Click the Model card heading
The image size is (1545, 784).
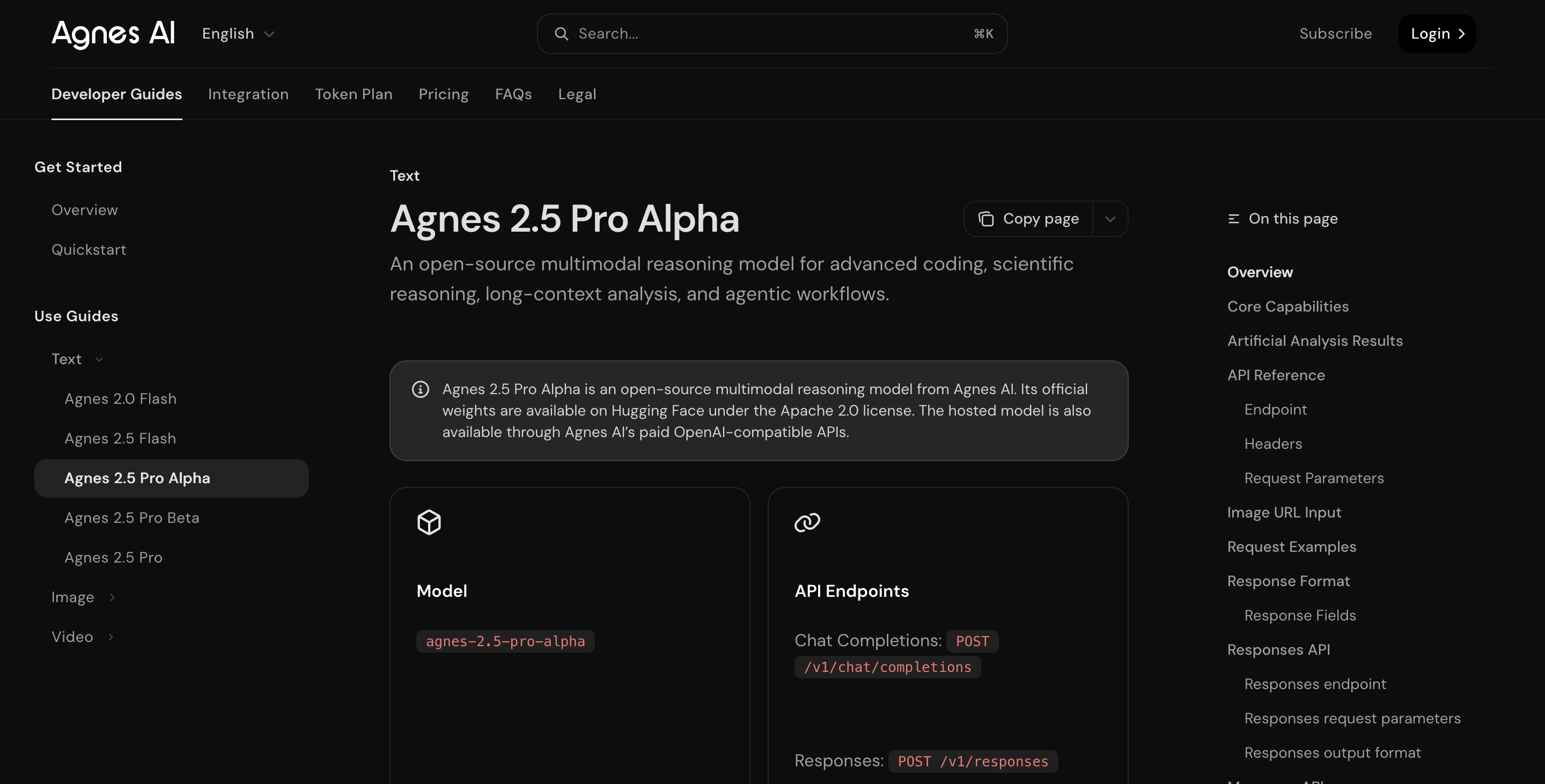442,591
